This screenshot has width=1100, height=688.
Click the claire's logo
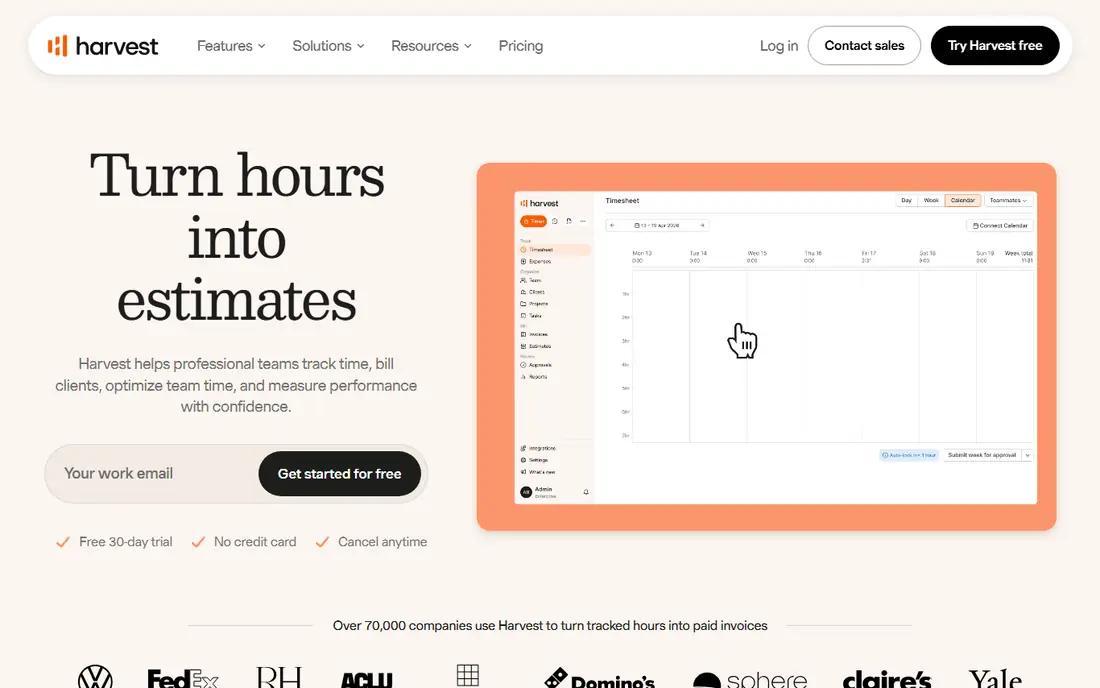[x=887, y=679]
